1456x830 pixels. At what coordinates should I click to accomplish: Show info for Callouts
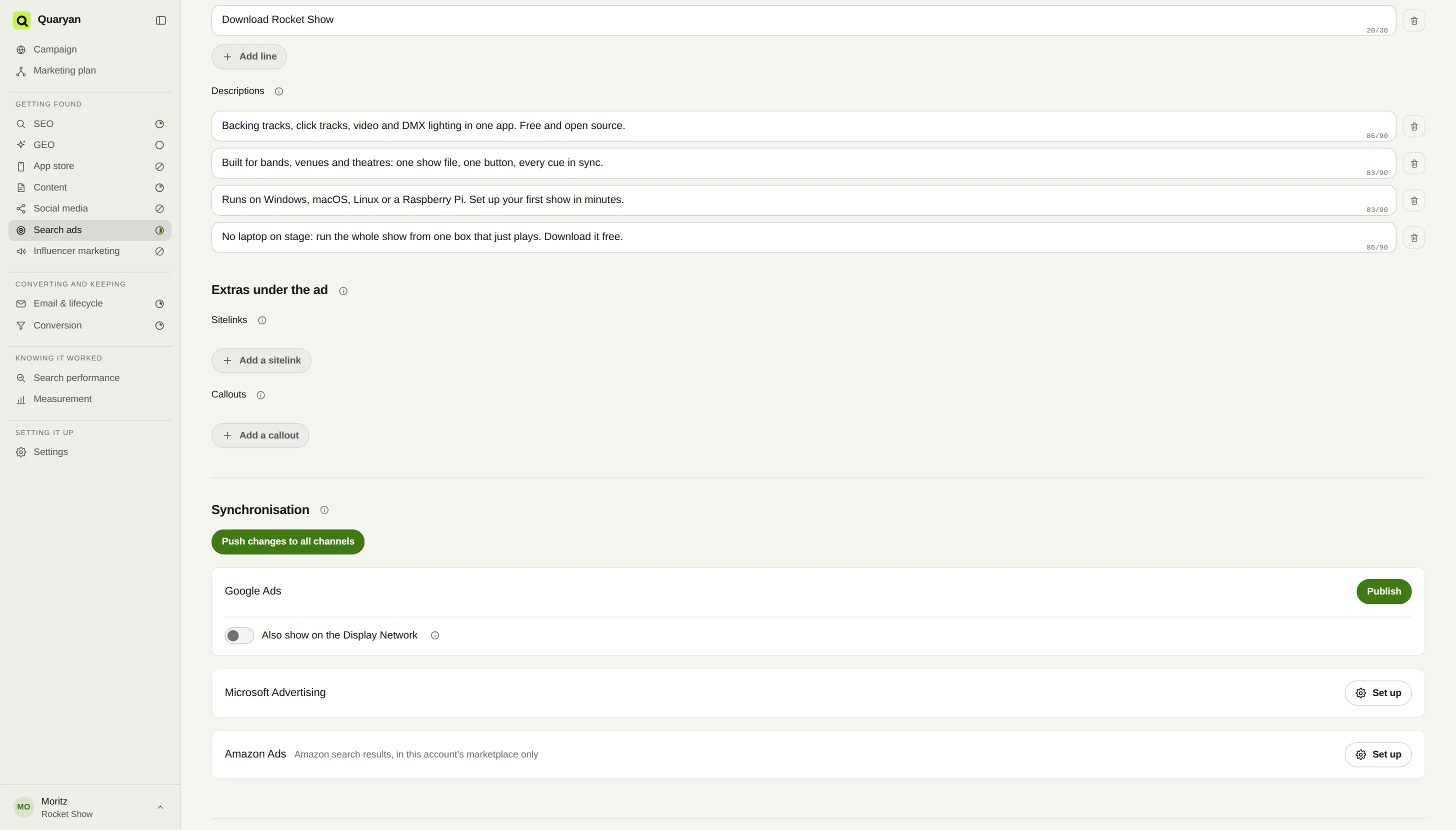[x=260, y=395]
